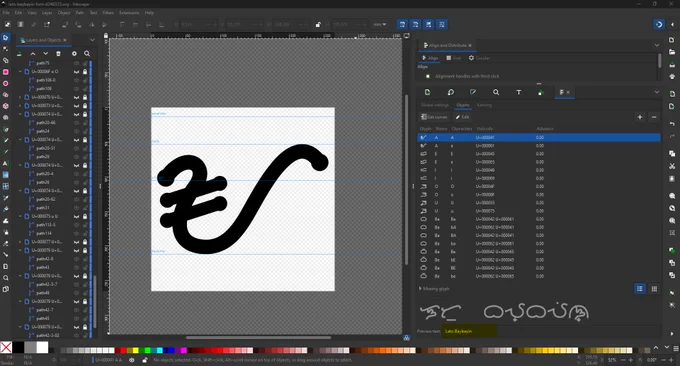680x366 pixels.
Task: Toggle current layer visibility in status bar
Action: pos(132,360)
